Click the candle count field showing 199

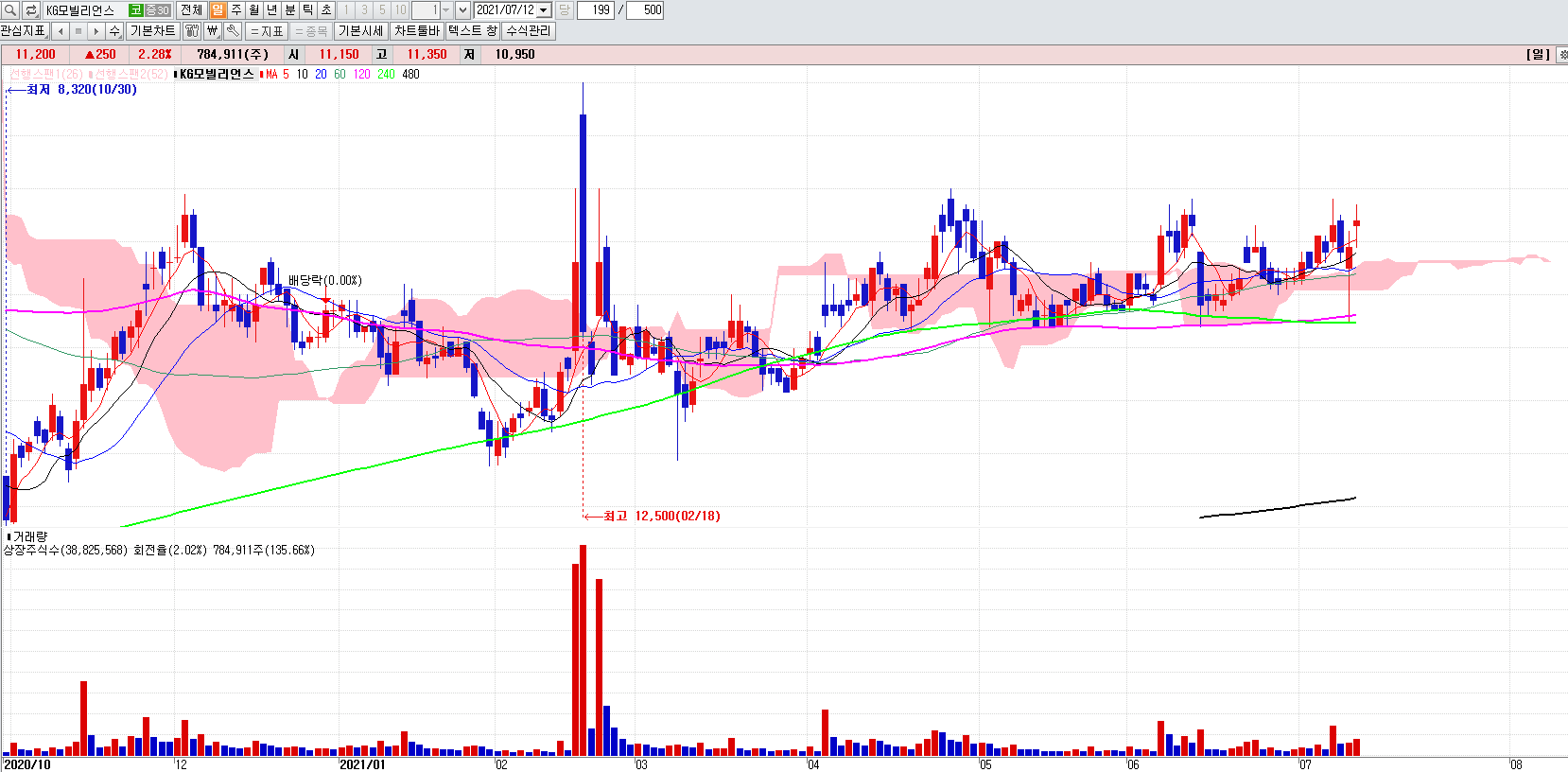click(x=595, y=9)
